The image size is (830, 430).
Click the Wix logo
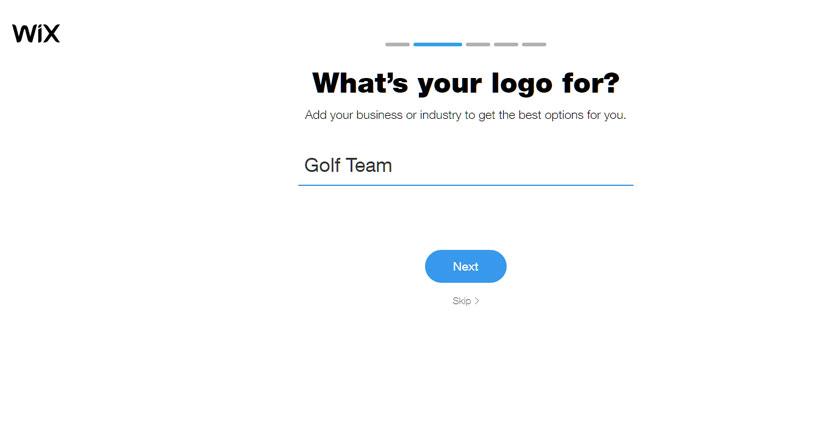(36, 33)
